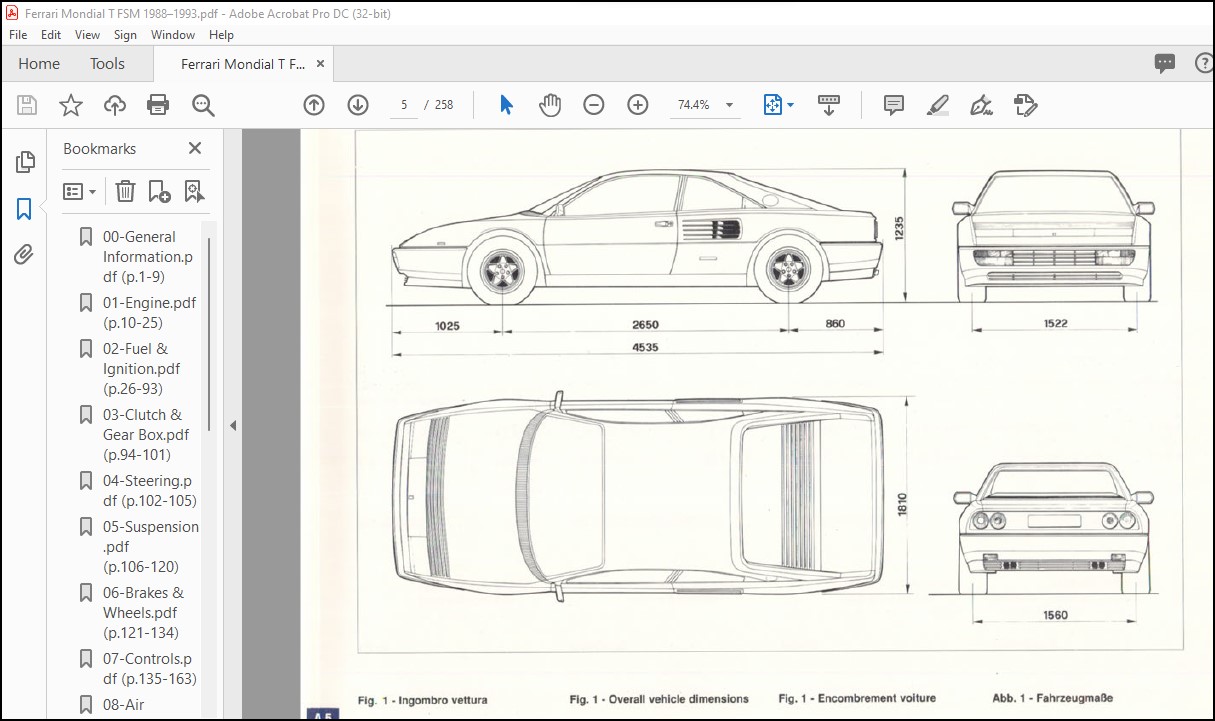Click the '4535' overall length dimension
The image size is (1215, 721).
click(x=645, y=347)
